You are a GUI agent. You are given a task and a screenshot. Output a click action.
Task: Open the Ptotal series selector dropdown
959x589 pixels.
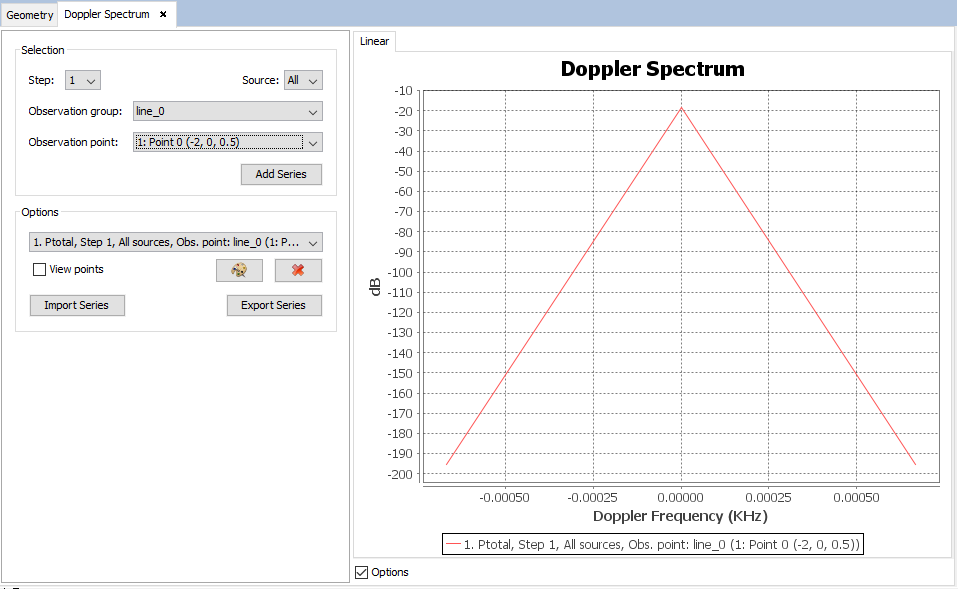click(x=176, y=242)
